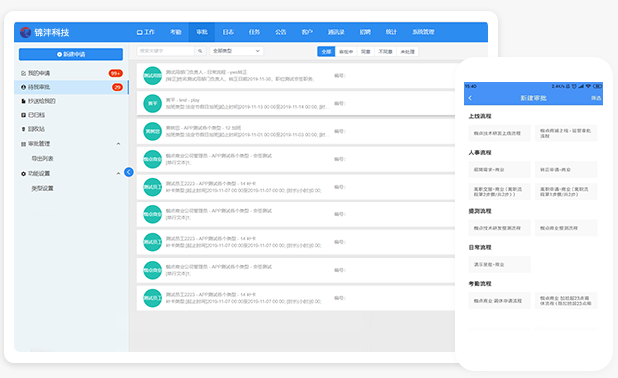Viewport: 618px width, 378px height.
Task: Select the 审批中 status filter
Action: point(346,52)
